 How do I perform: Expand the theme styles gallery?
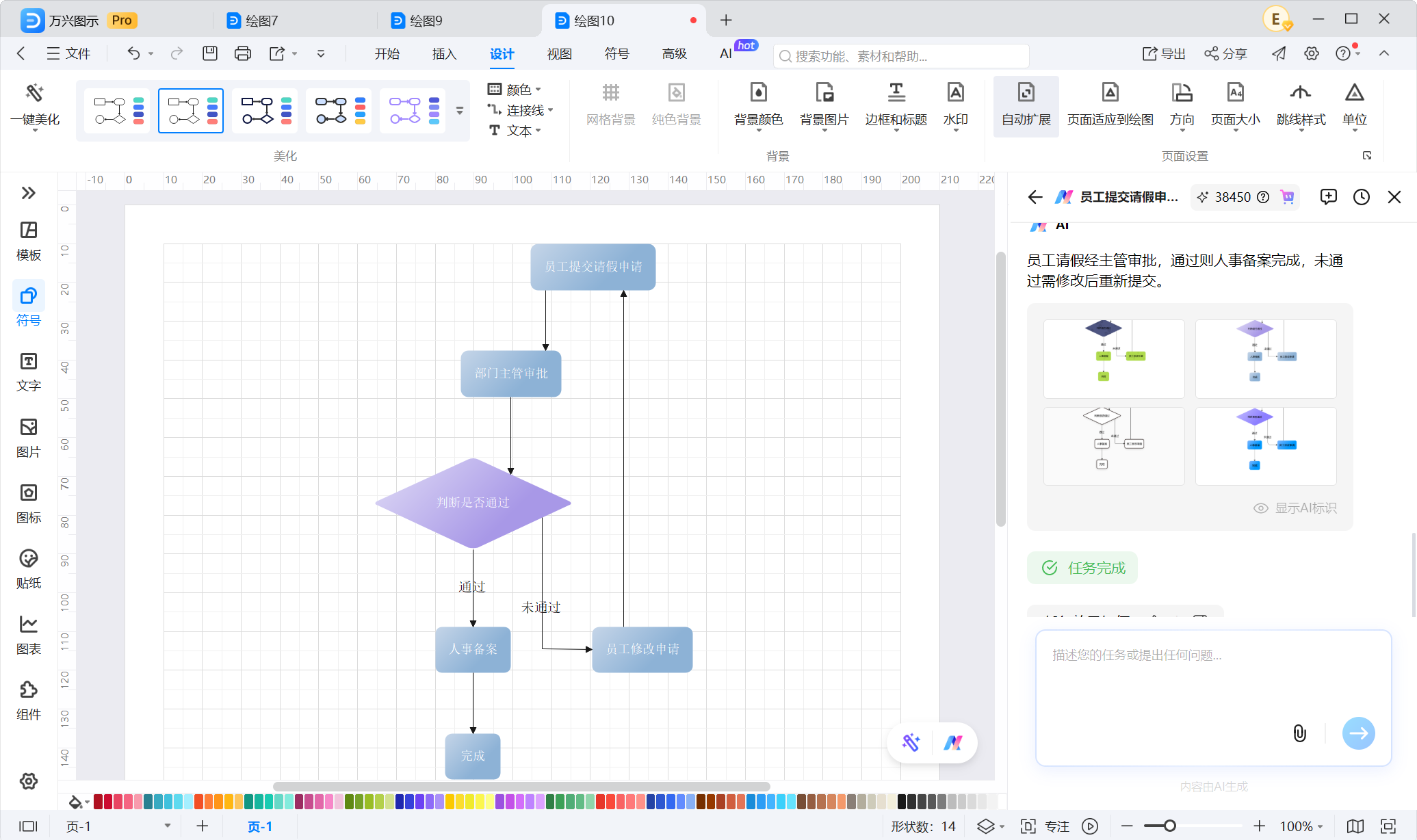460,111
